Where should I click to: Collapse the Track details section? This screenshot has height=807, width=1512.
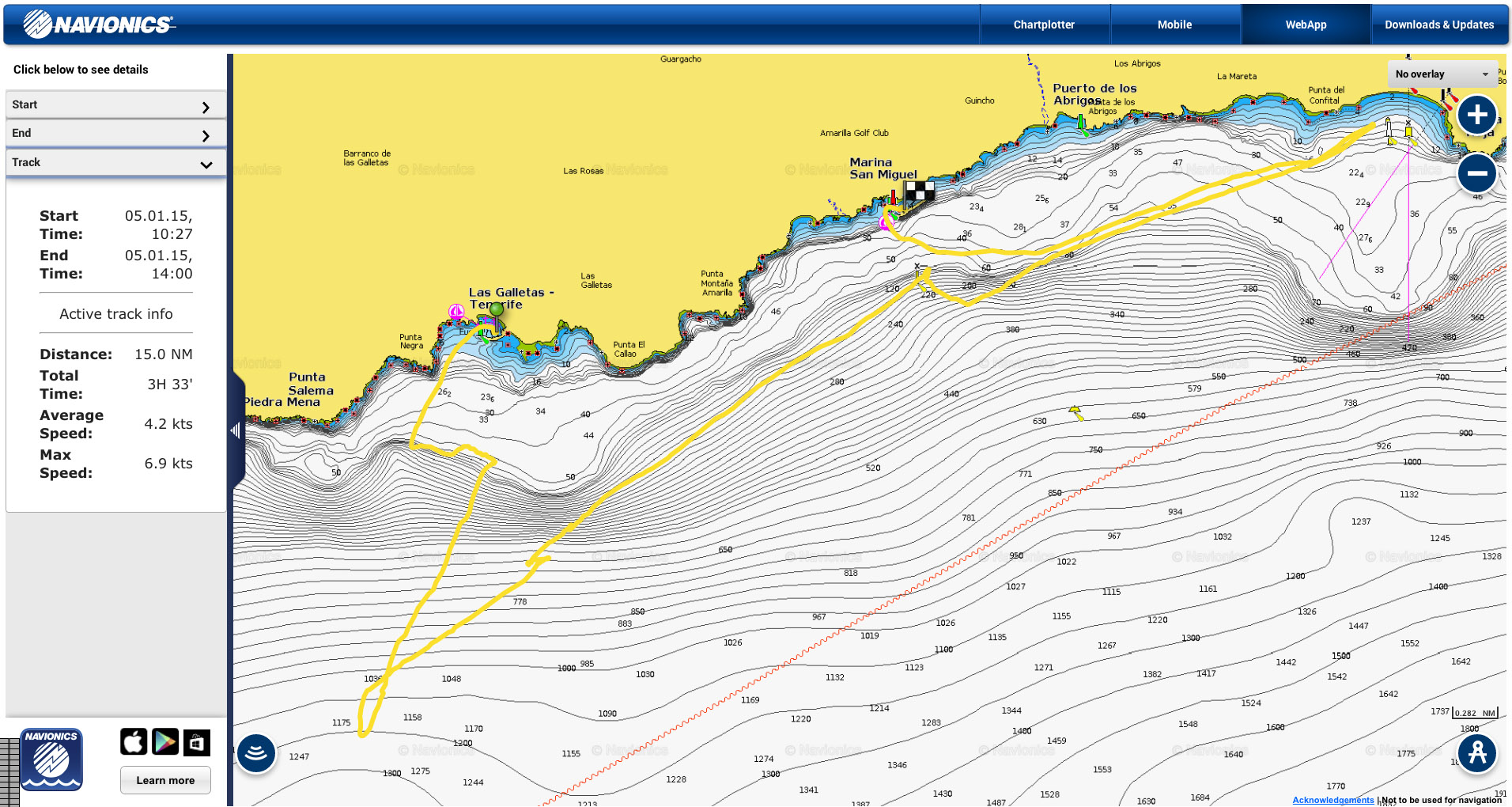[115, 163]
